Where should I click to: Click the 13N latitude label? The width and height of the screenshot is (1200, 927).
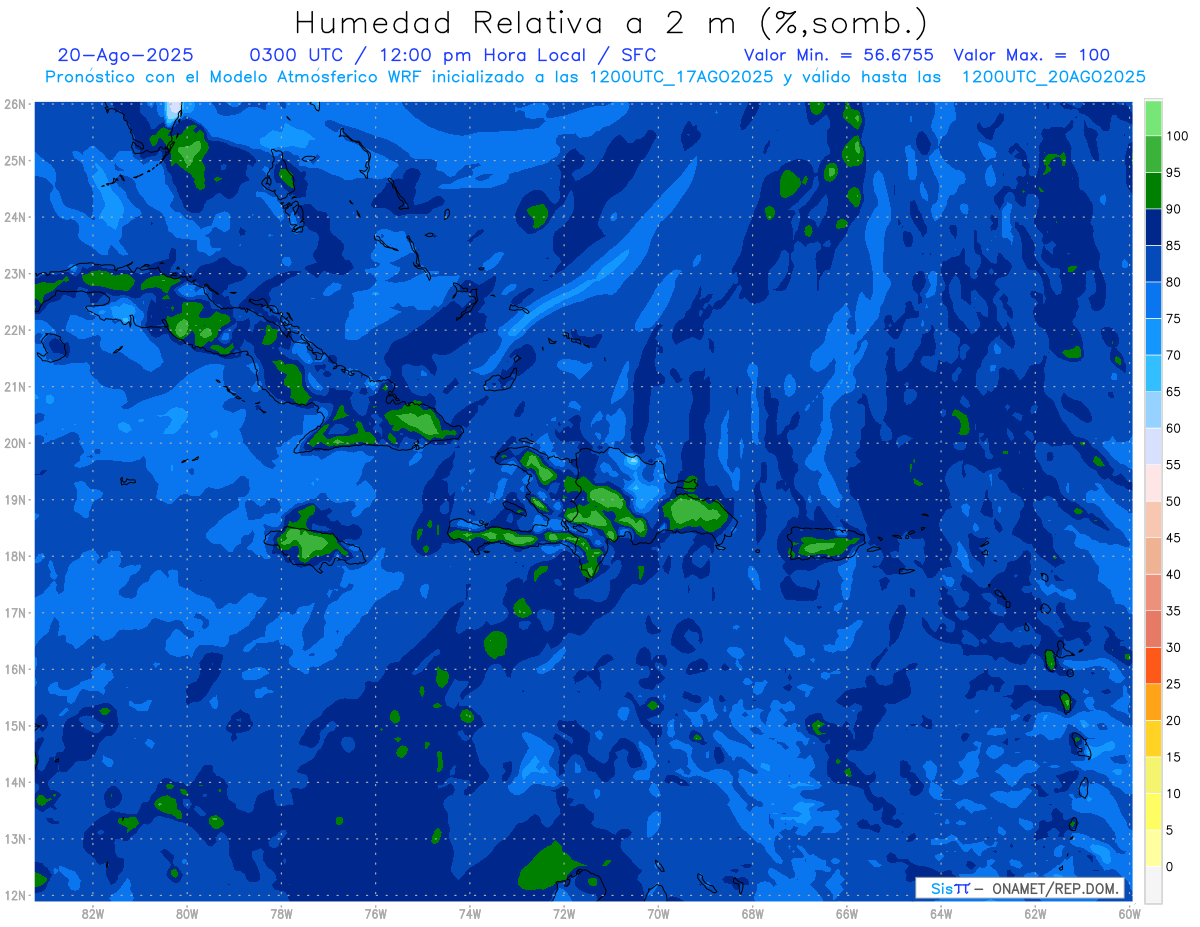15,838
